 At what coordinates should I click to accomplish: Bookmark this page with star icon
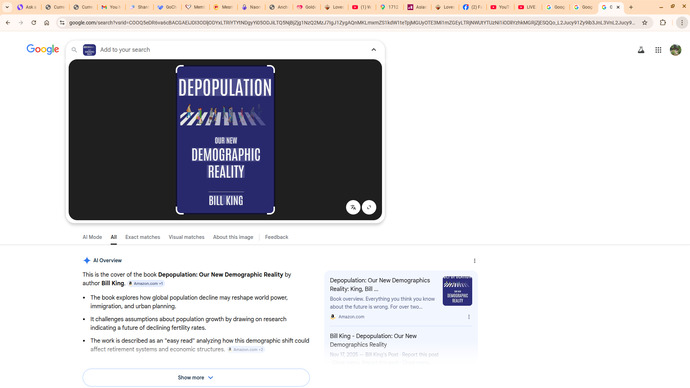tap(645, 22)
